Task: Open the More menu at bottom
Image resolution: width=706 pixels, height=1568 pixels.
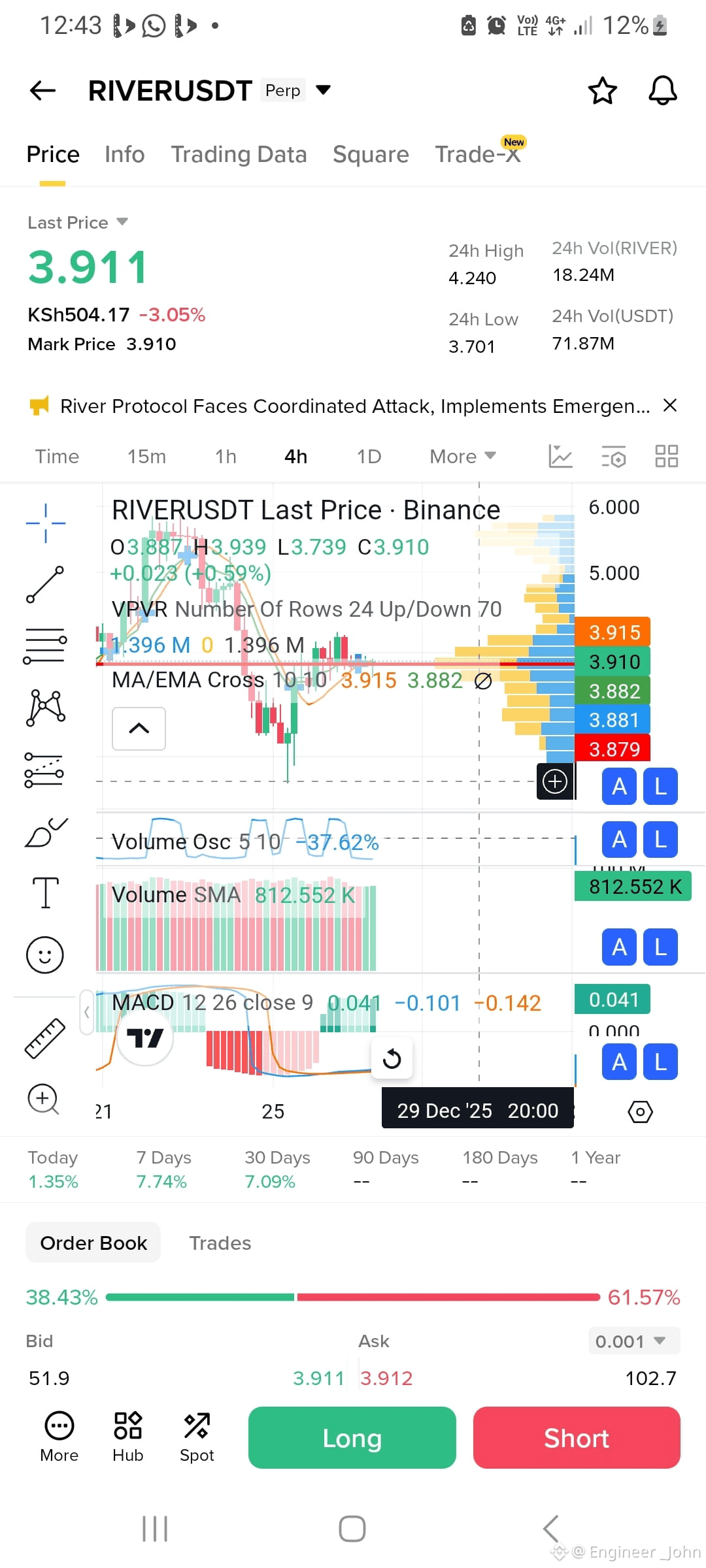Action: click(x=59, y=1437)
